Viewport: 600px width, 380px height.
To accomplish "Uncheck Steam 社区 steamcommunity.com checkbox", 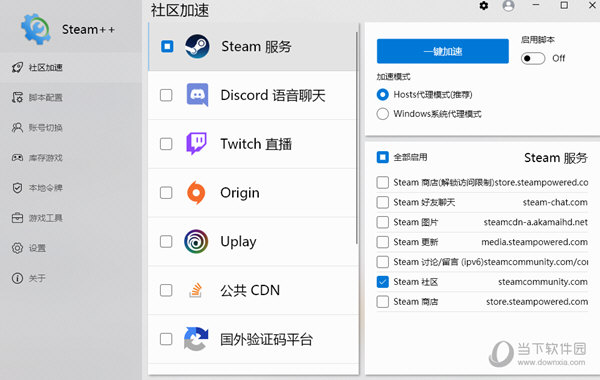I will coord(383,282).
